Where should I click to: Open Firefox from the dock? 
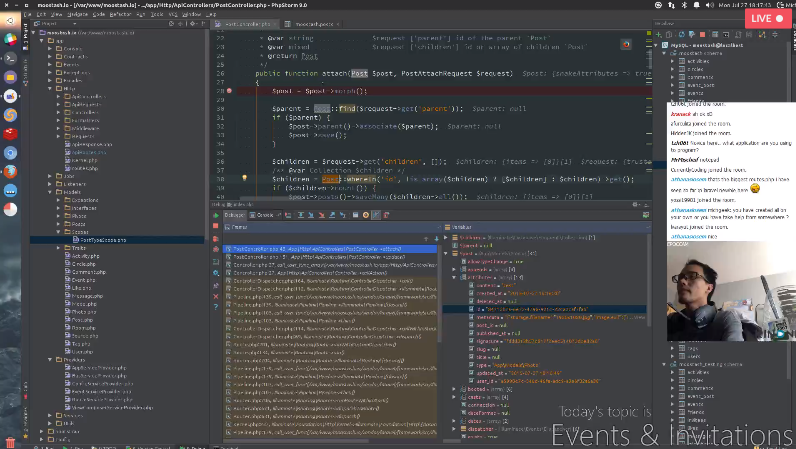pos(10,172)
